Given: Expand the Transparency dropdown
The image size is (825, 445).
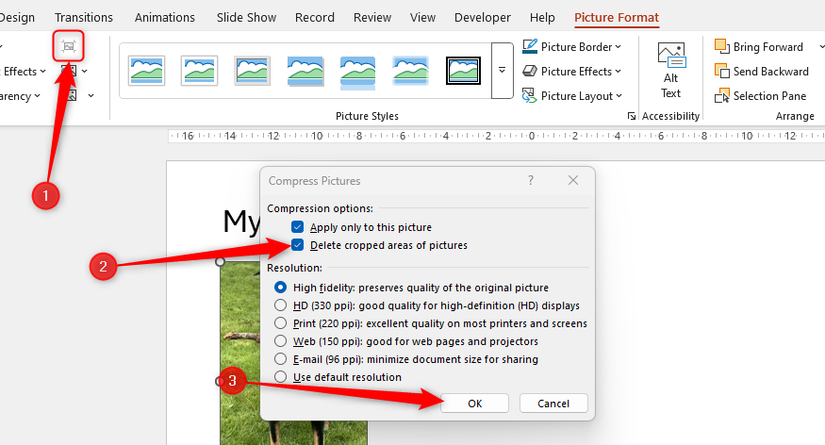Looking at the screenshot, I should click(x=37, y=96).
